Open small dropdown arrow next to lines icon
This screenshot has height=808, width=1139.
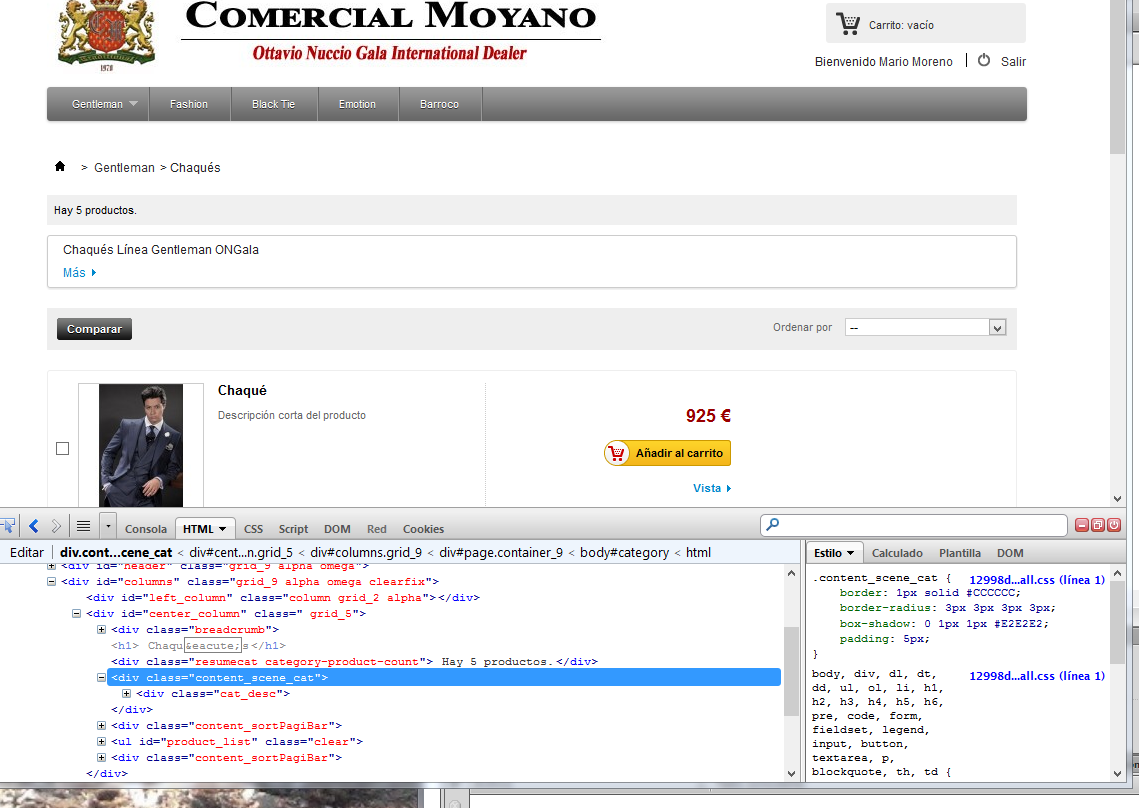click(x=108, y=526)
